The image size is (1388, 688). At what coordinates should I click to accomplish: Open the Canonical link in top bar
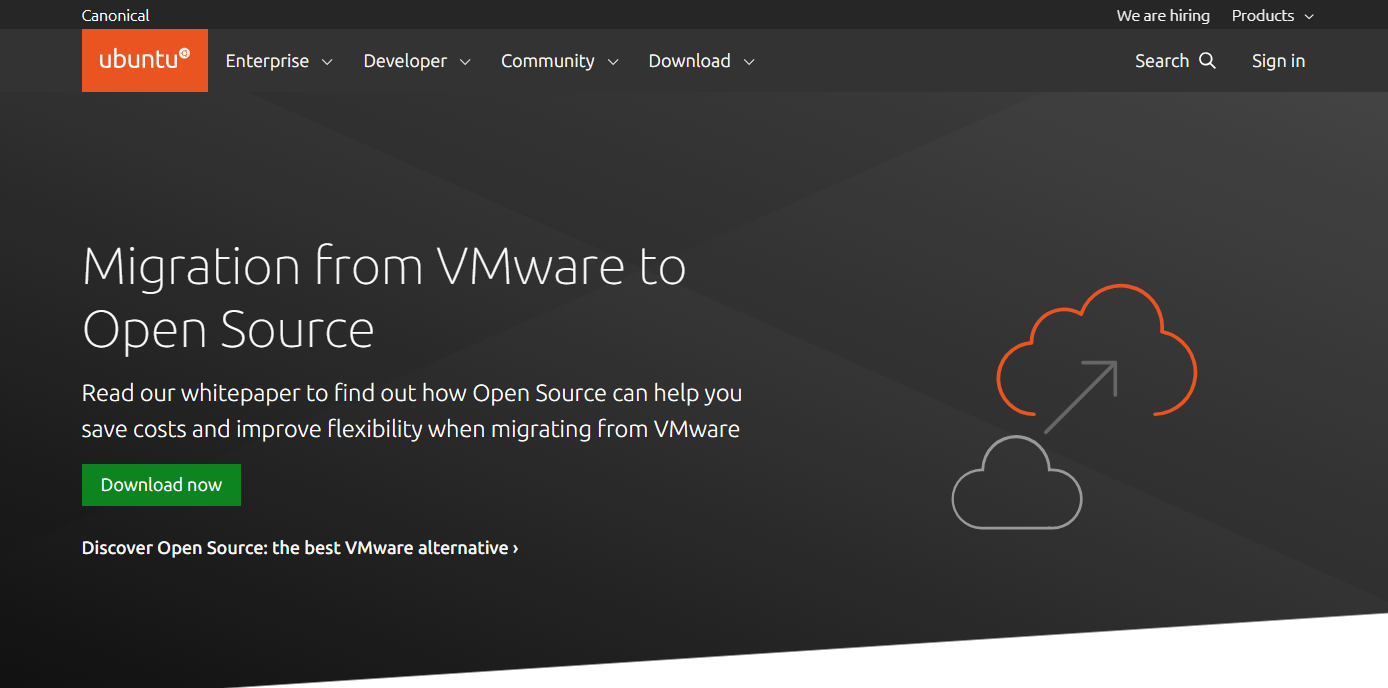[x=116, y=16]
